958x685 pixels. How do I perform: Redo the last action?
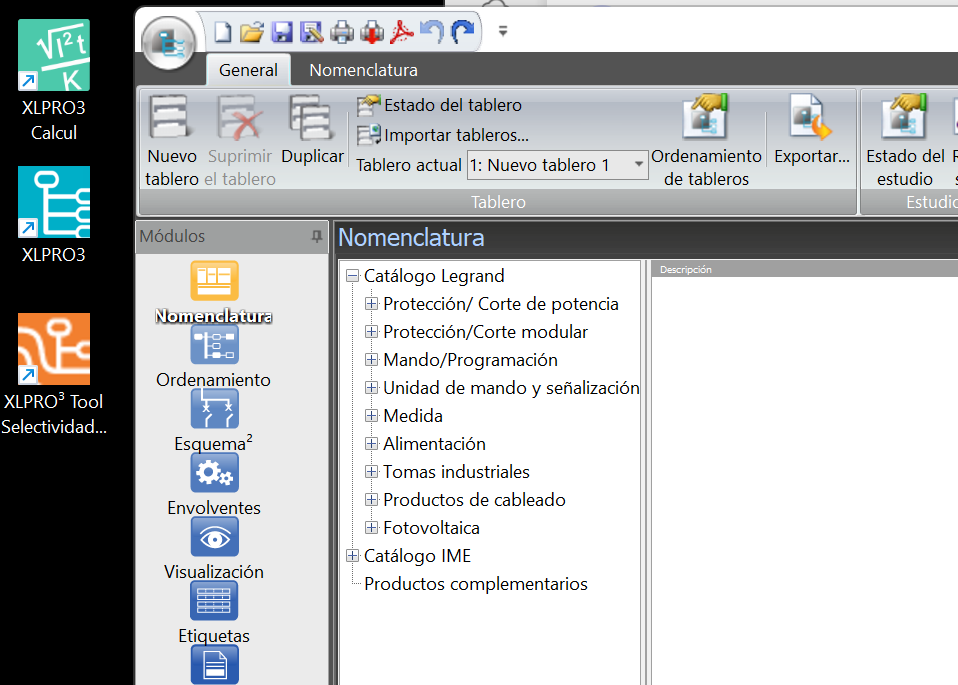[463, 31]
